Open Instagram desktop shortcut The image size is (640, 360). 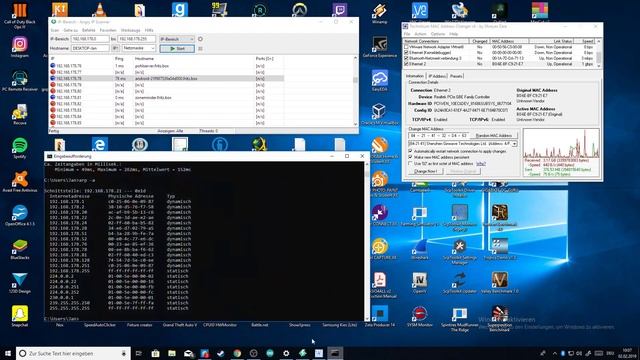click(20, 46)
